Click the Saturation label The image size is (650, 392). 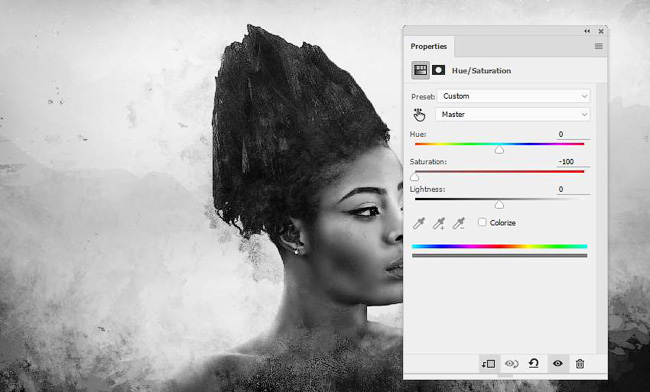click(428, 162)
